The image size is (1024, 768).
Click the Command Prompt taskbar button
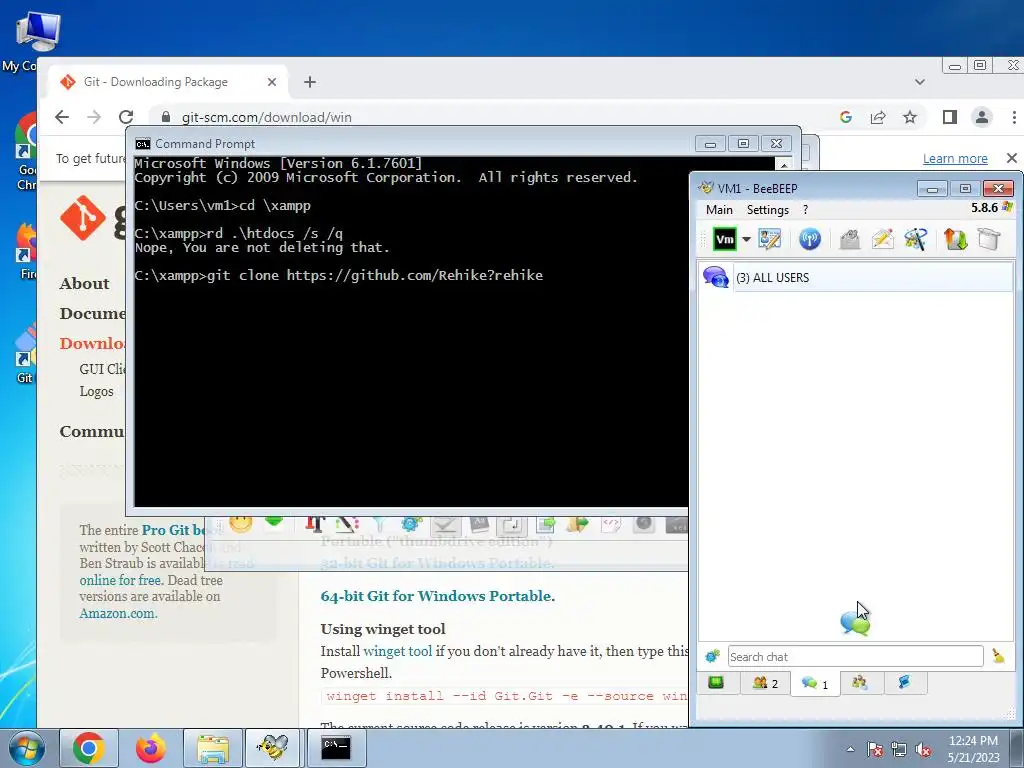(336, 748)
